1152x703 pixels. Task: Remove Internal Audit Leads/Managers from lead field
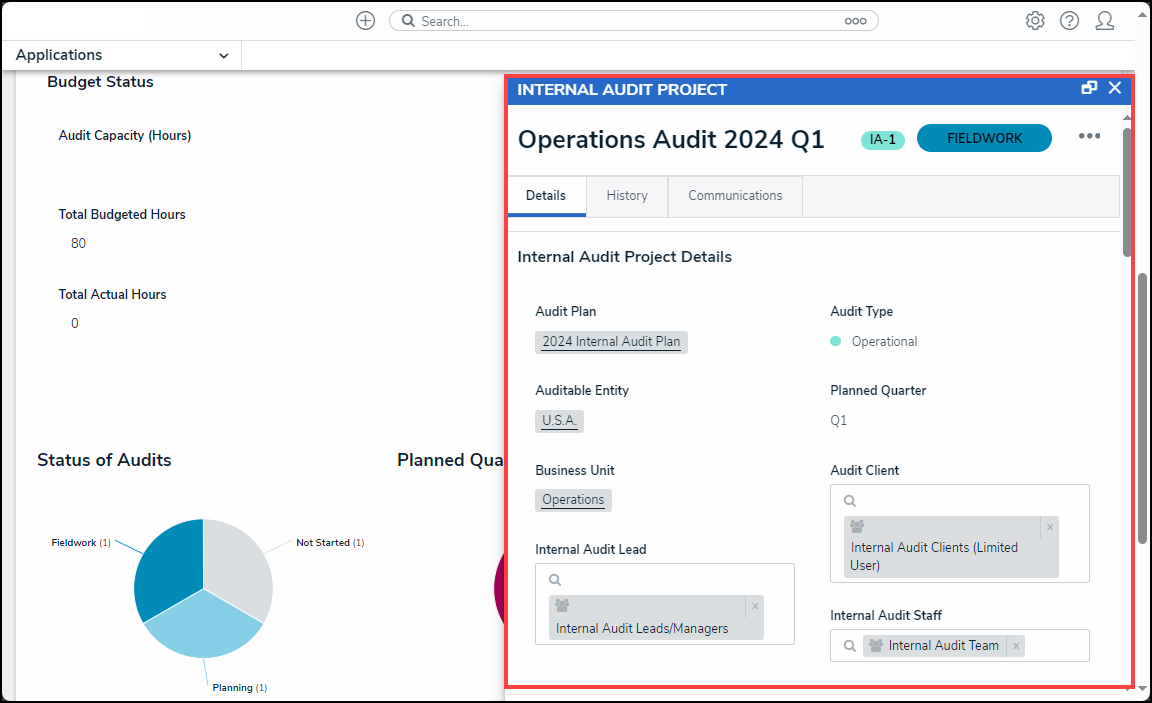coord(755,606)
